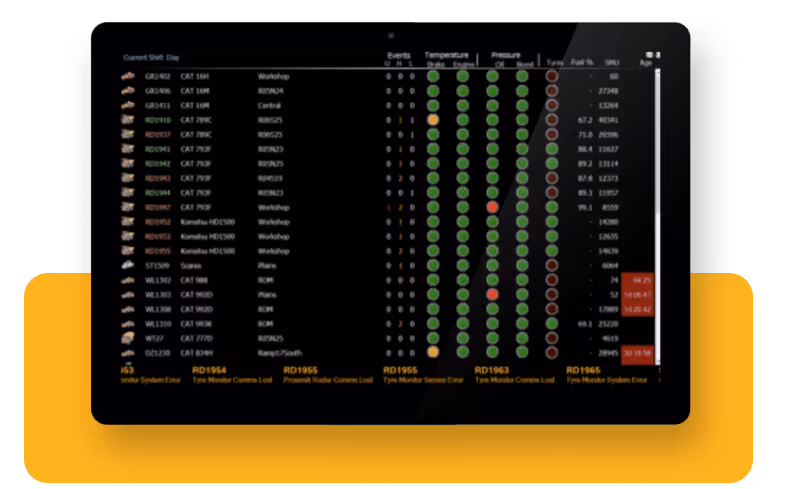This screenshot has width=792, height=489.
Task: Click the water truck icon beside WT27
Action: pos(128,338)
